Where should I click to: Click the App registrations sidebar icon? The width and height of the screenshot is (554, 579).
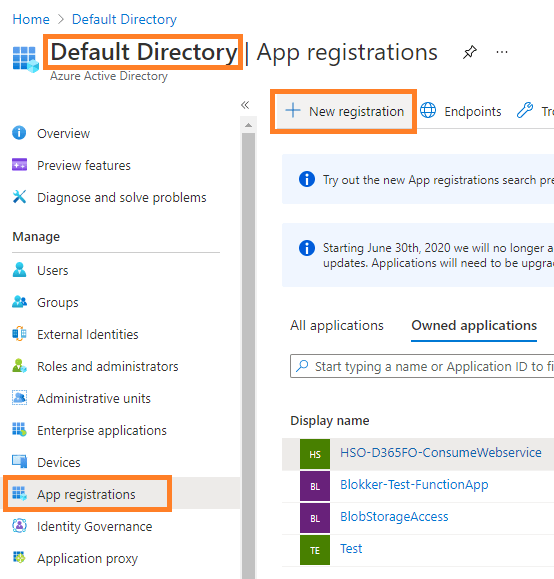(x=19, y=493)
